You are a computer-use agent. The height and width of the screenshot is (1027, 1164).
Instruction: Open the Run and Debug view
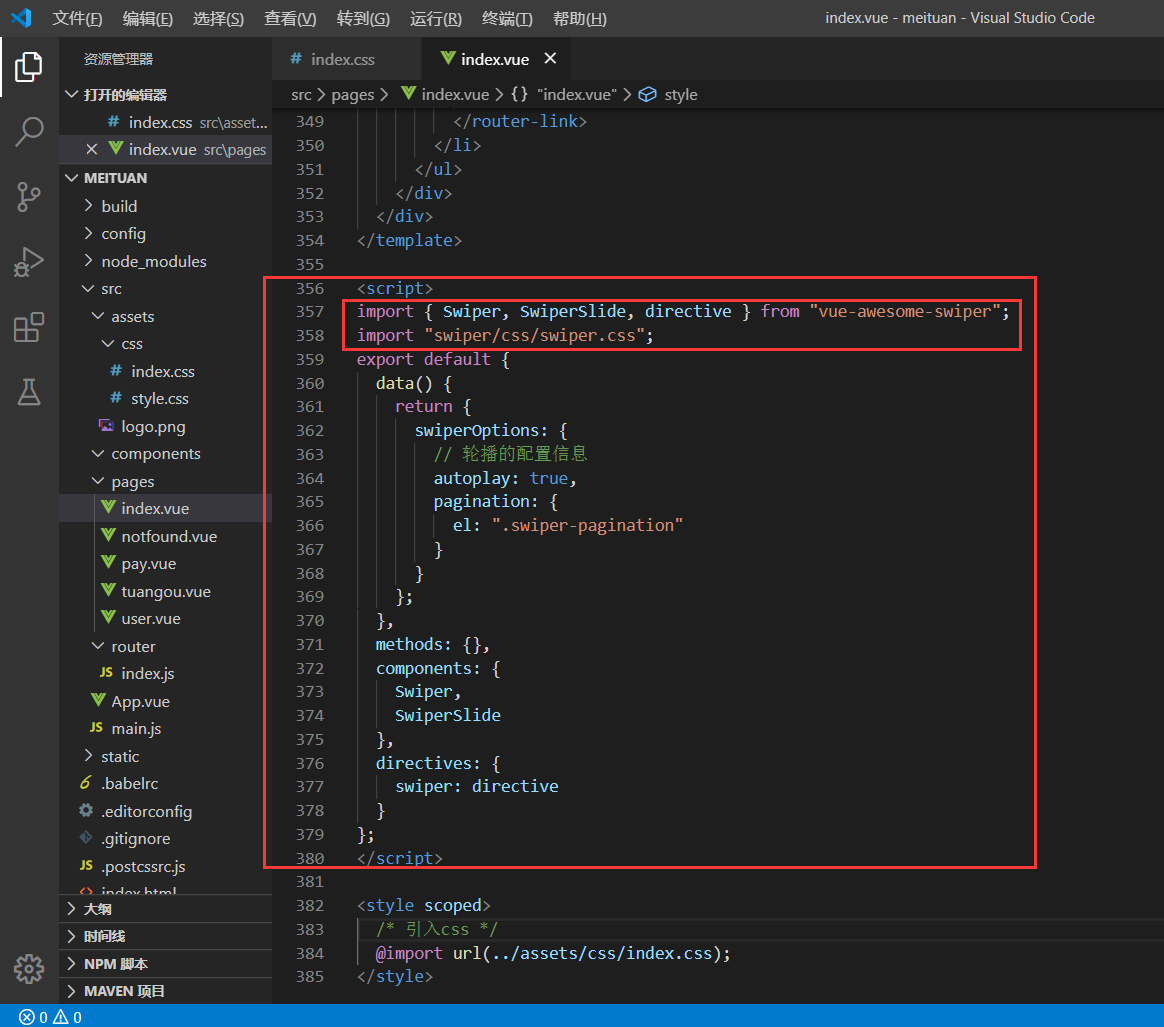pos(28,261)
